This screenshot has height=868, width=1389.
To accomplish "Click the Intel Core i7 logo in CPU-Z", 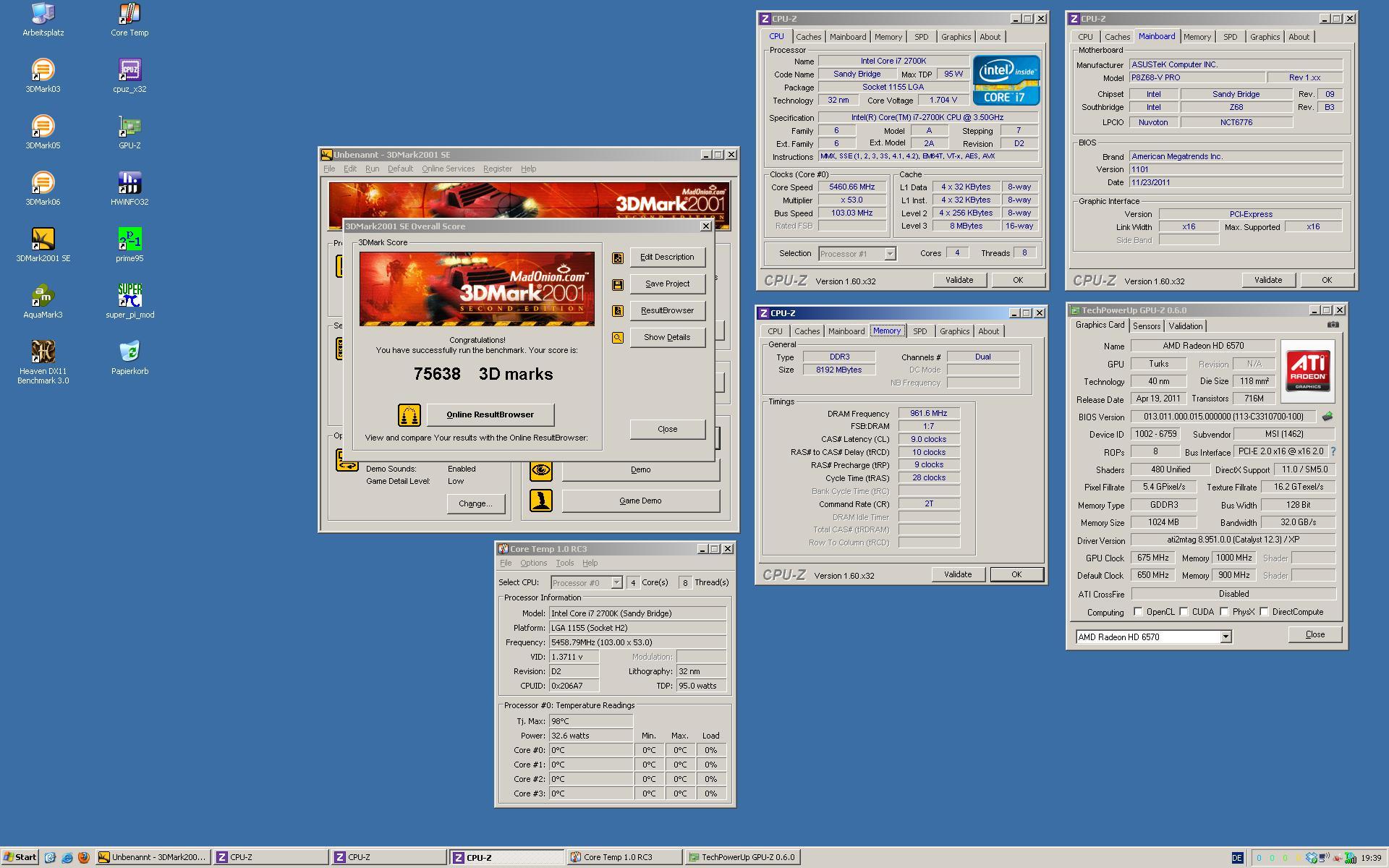I will pyautogui.click(x=1006, y=81).
